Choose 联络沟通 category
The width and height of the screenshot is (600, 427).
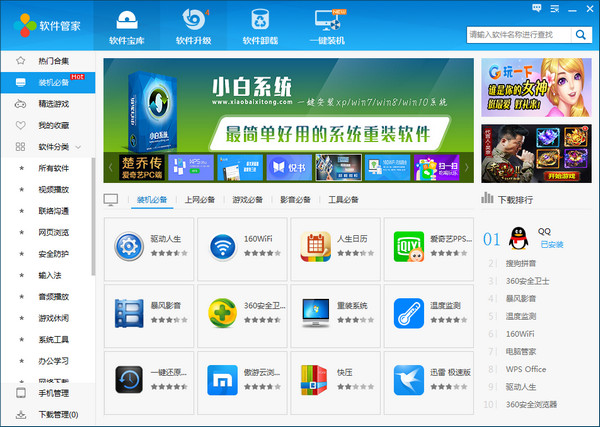tap(53, 211)
